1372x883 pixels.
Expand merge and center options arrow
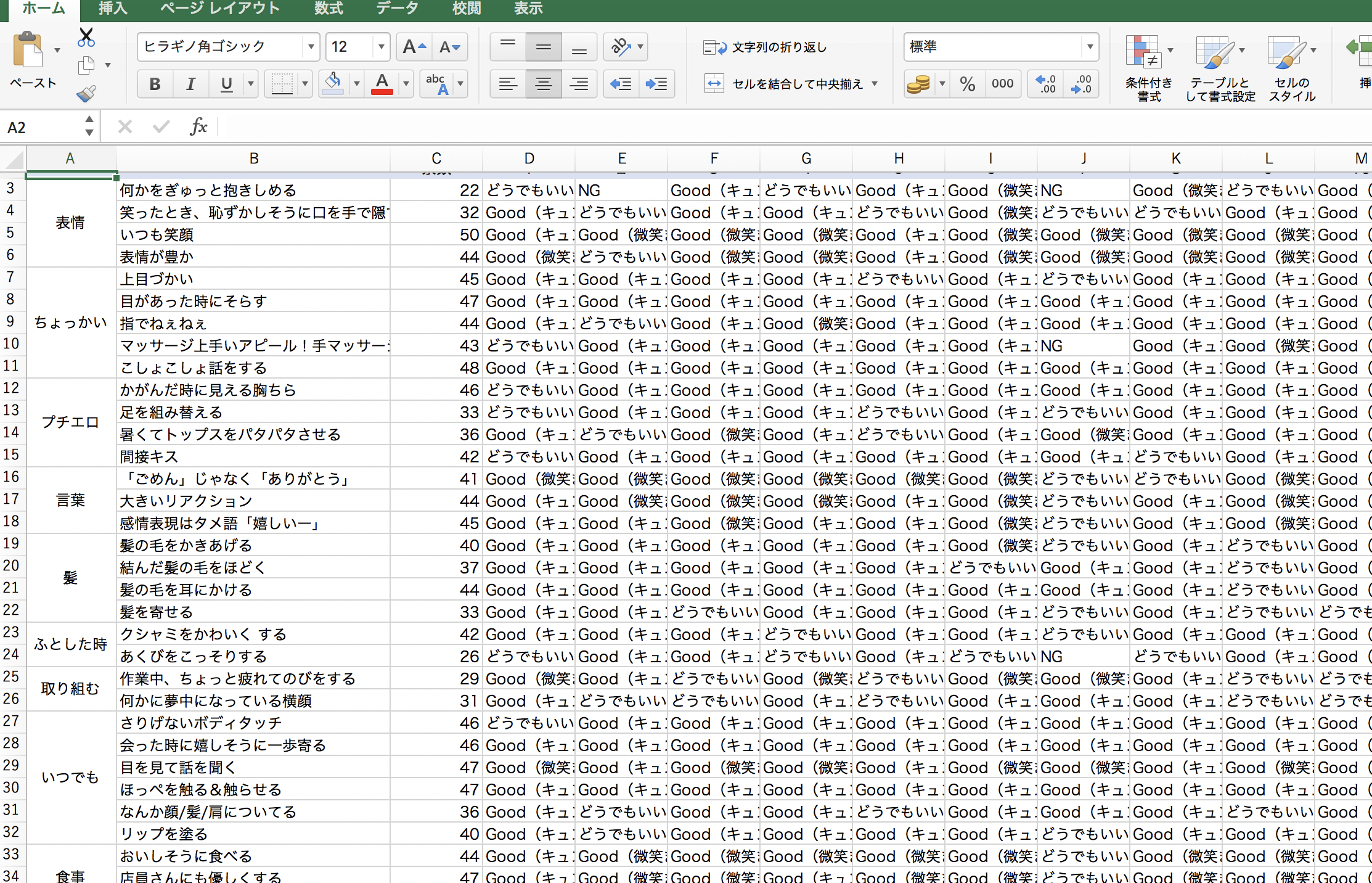point(875,84)
